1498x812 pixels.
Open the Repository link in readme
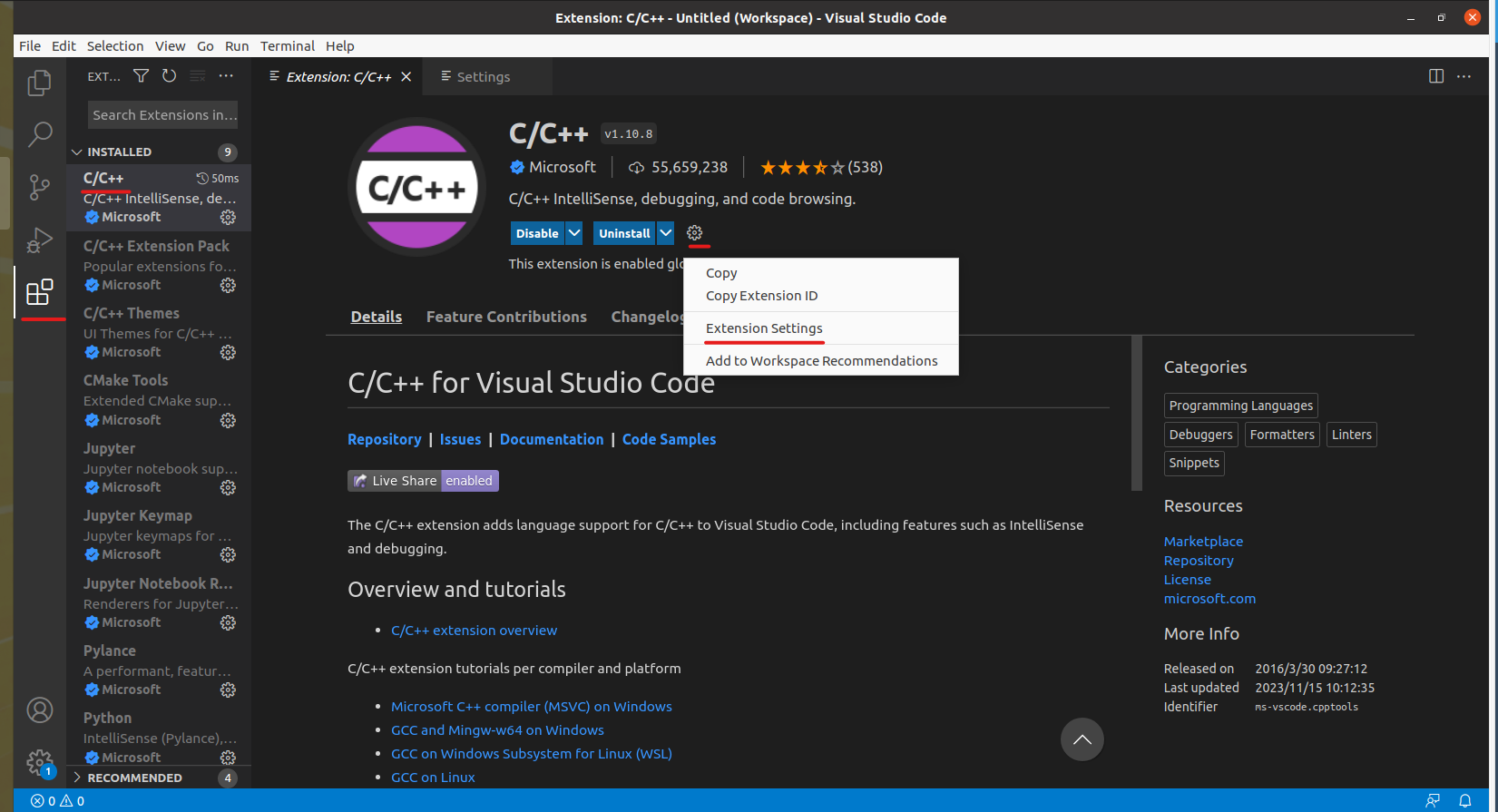(x=385, y=439)
